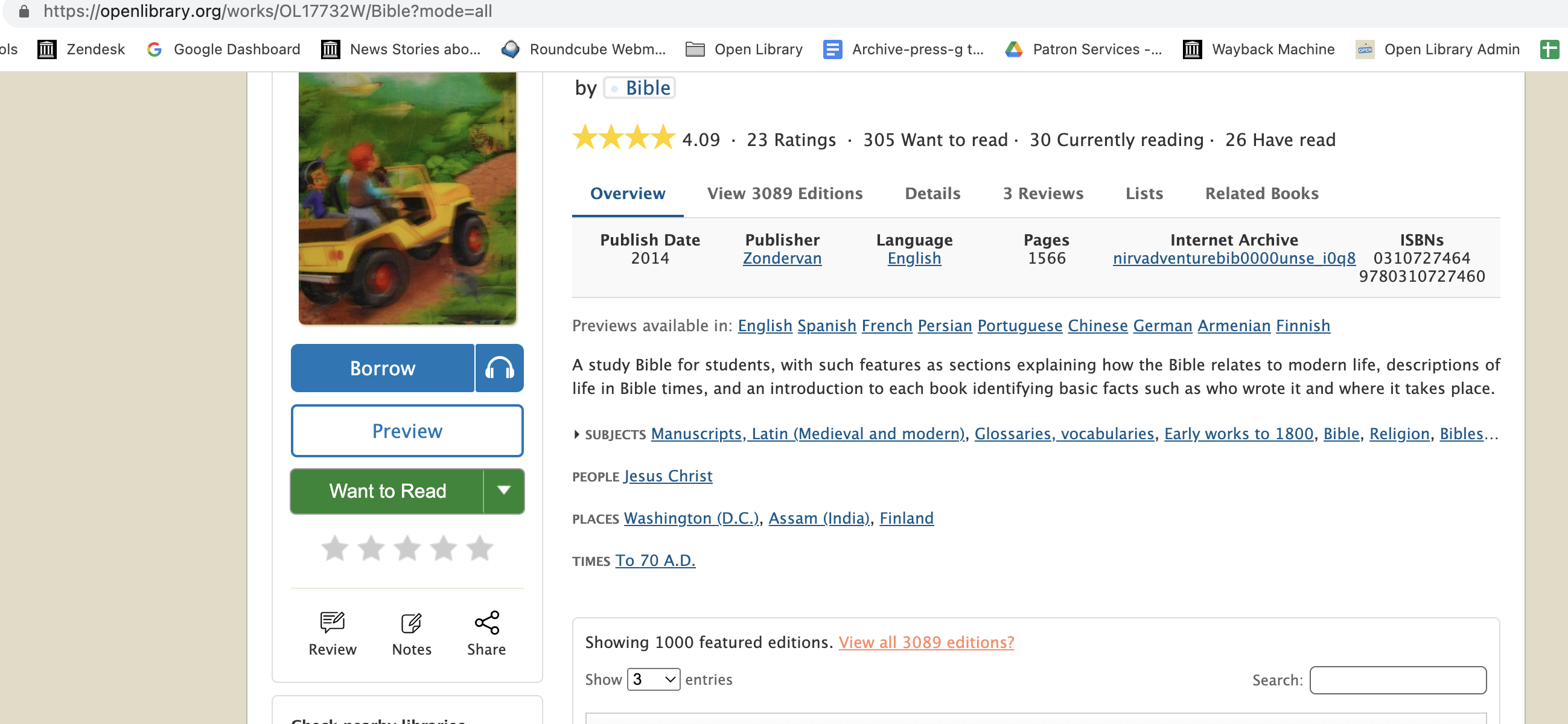Open the Jesus Christ people link
1568x724 pixels.
668,477
